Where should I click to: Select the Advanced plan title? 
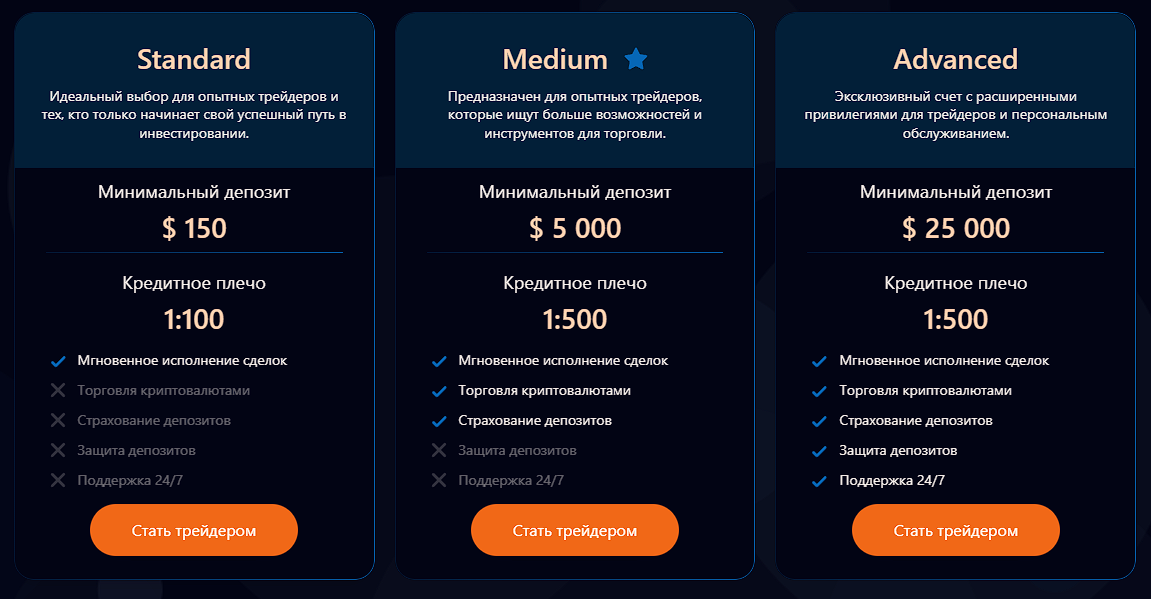(x=955, y=59)
